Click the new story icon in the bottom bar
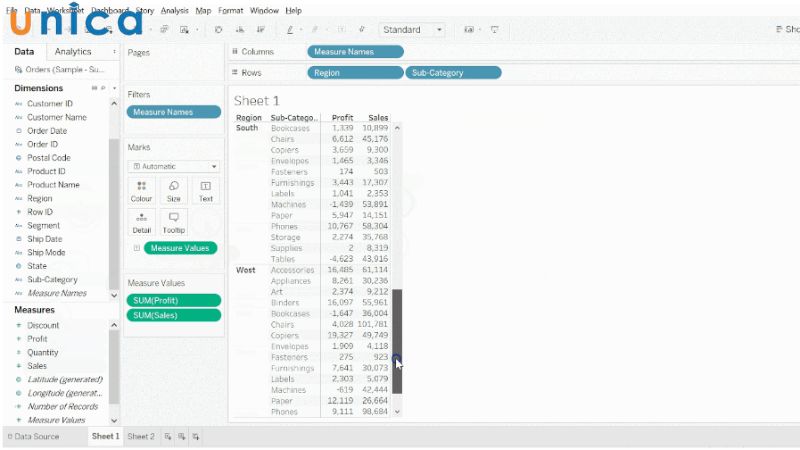The height and width of the screenshot is (450, 800). [196, 437]
